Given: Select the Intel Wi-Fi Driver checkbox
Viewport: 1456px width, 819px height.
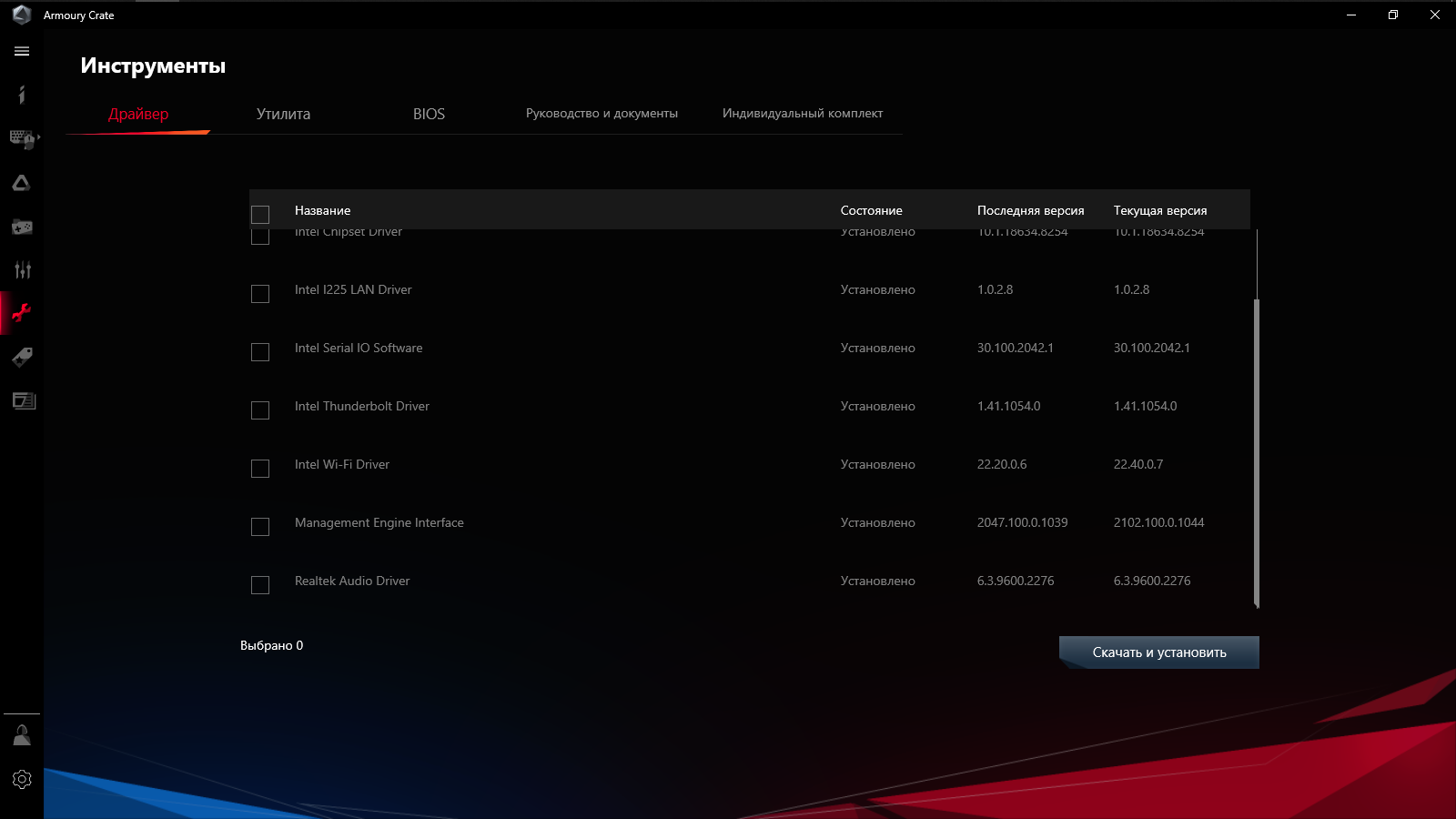Looking at the screenshot, I should [x=260, y=469].
